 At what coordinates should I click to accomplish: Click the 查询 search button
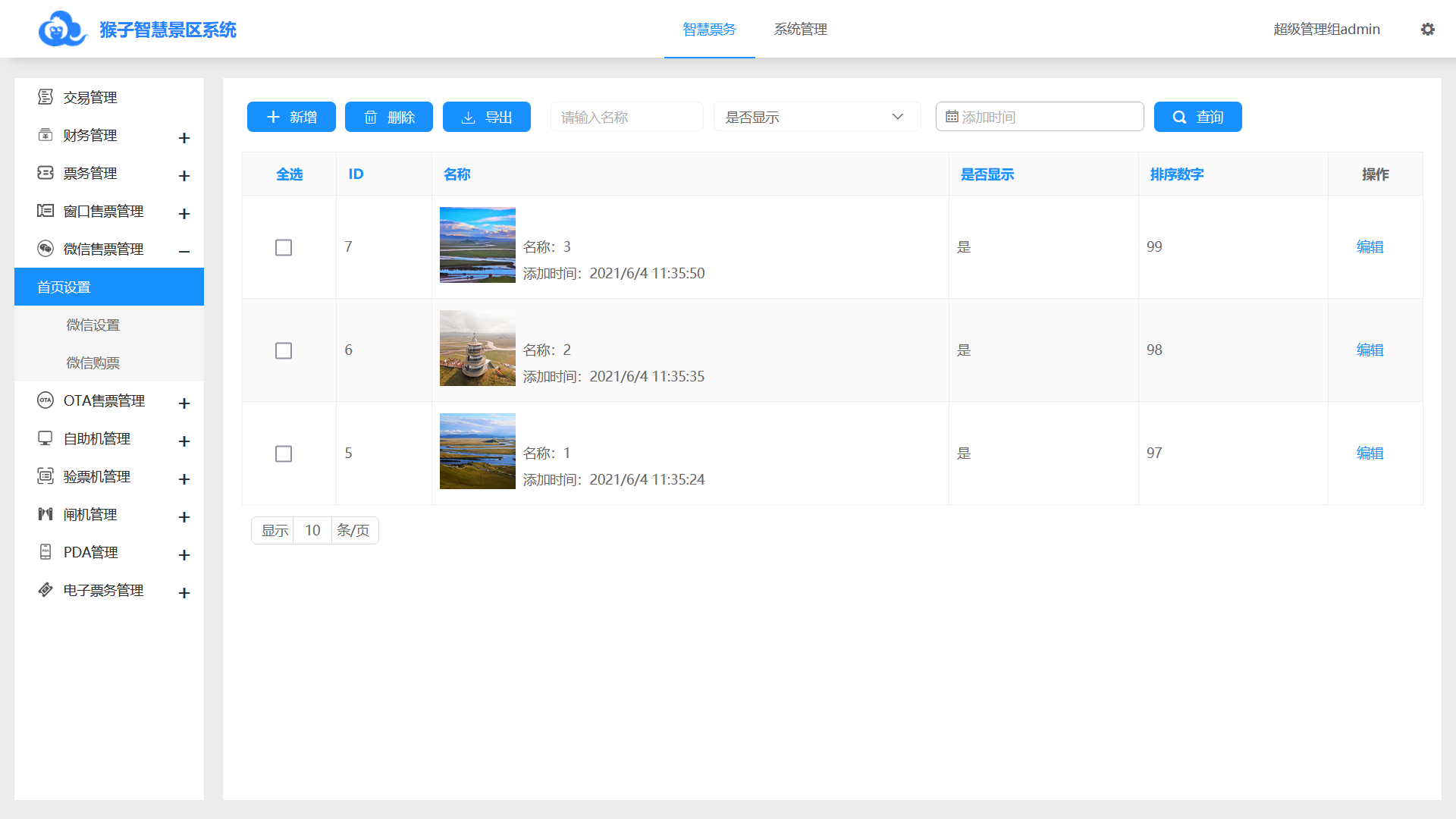(x=1198, y=117)
